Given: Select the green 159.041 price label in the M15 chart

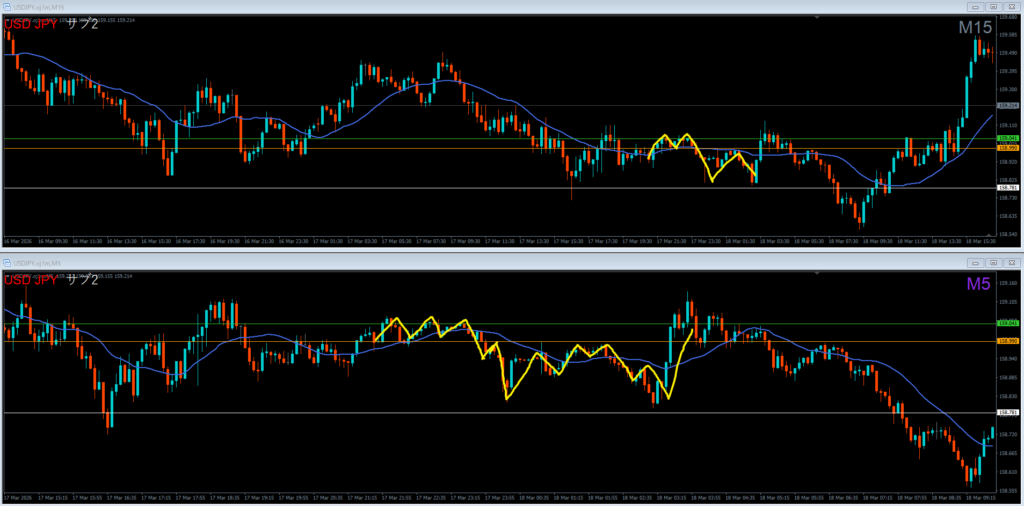Looking at the screenshot, I should [x=1008, y=139].
